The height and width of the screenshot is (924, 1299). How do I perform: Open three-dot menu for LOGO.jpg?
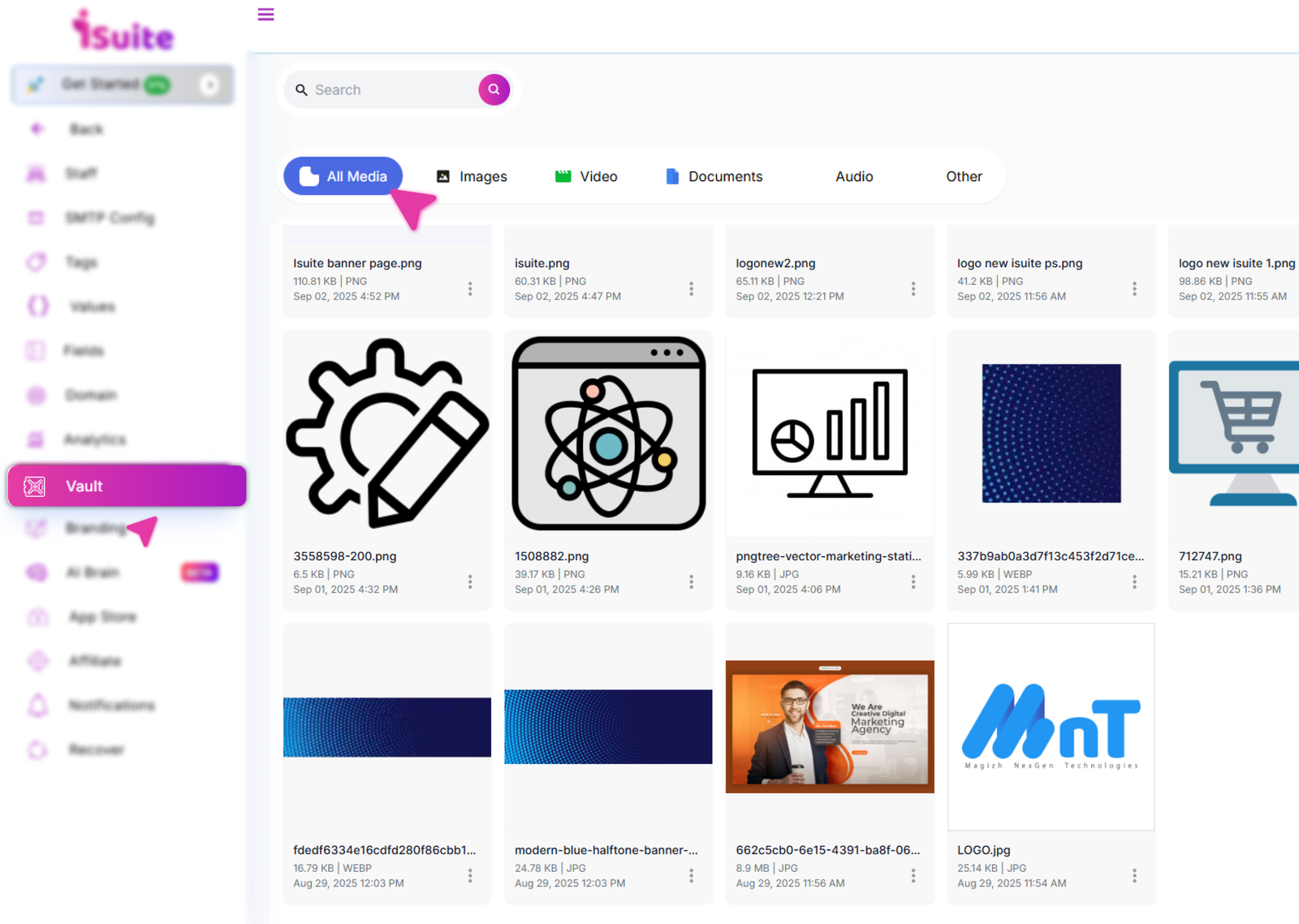pos(1134,875)
